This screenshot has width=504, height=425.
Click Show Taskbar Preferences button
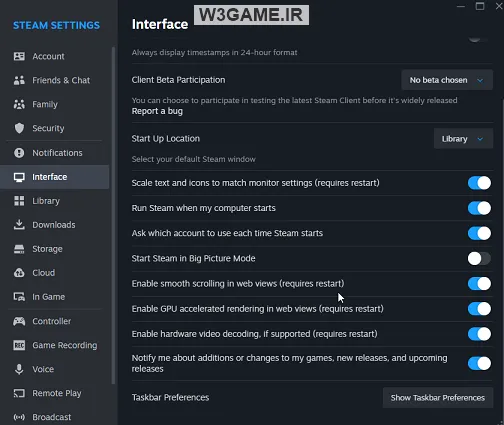coord(438,398)
